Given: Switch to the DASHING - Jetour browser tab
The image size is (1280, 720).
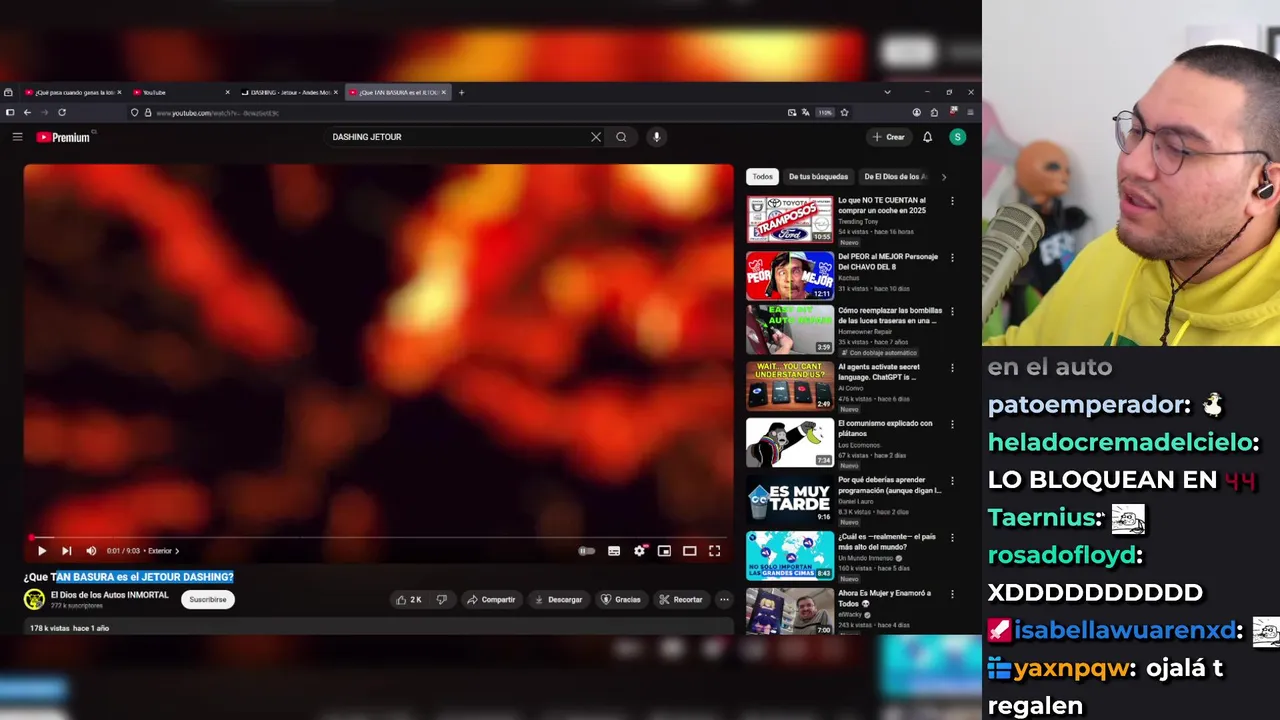Looking at the screenshot, I should click(x=288, y=92).
